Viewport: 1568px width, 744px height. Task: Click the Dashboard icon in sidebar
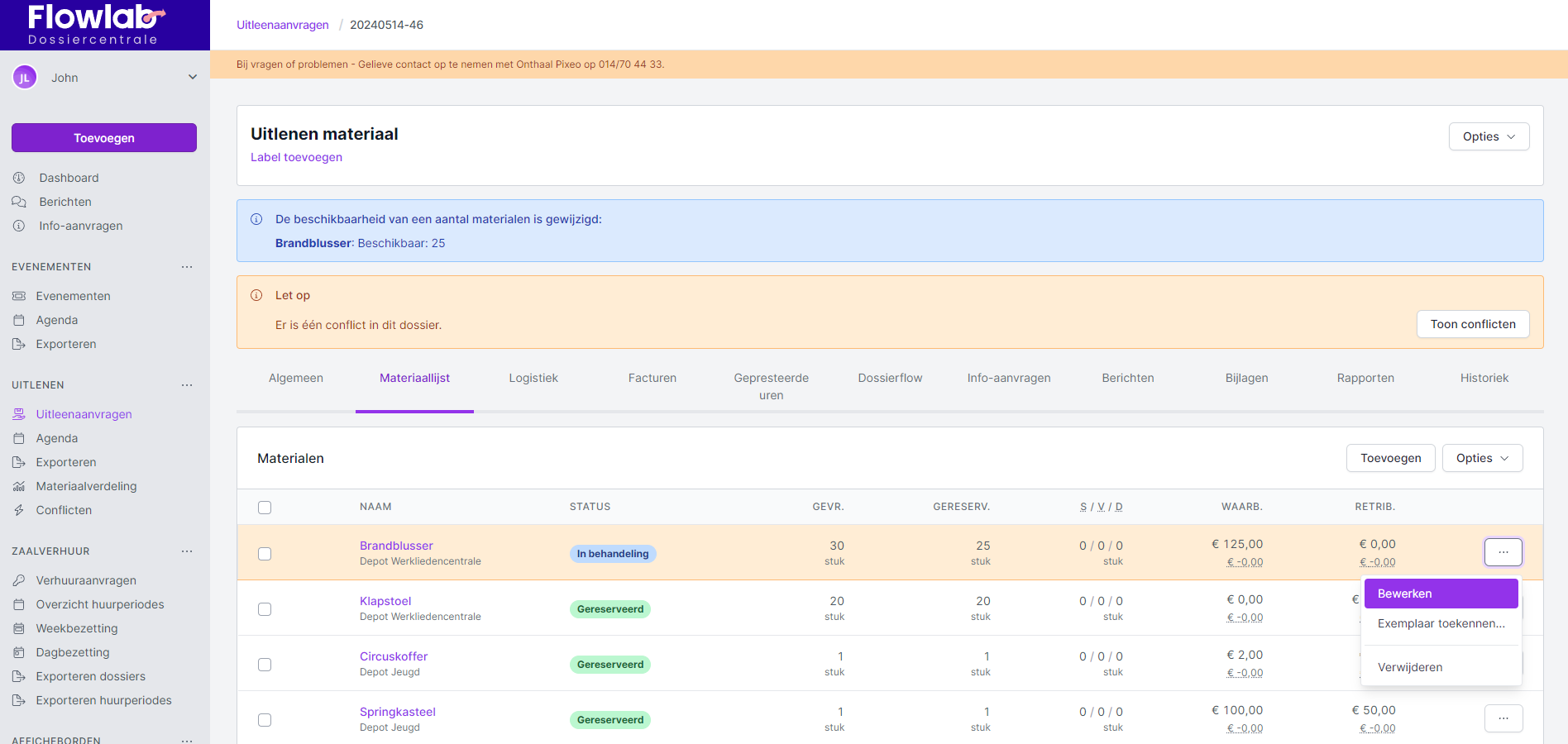pyautogui.click(x=19, y=178)
